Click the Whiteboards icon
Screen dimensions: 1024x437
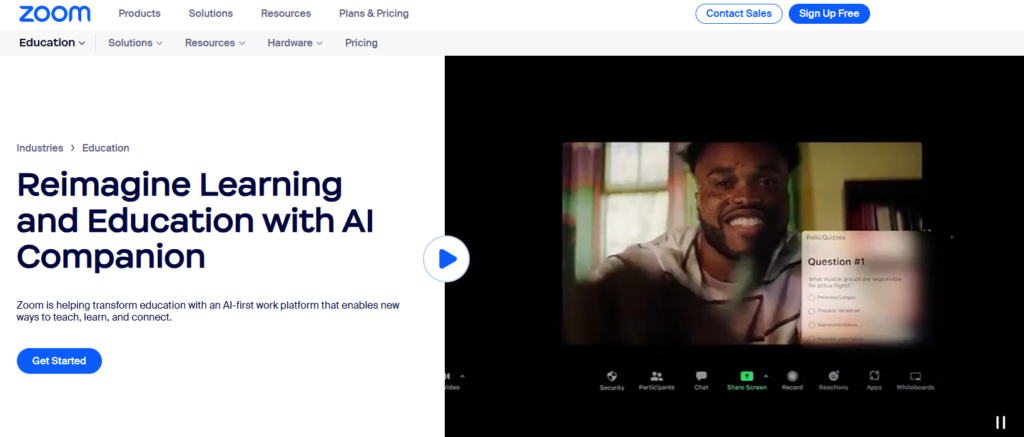(x=916, y=376)
